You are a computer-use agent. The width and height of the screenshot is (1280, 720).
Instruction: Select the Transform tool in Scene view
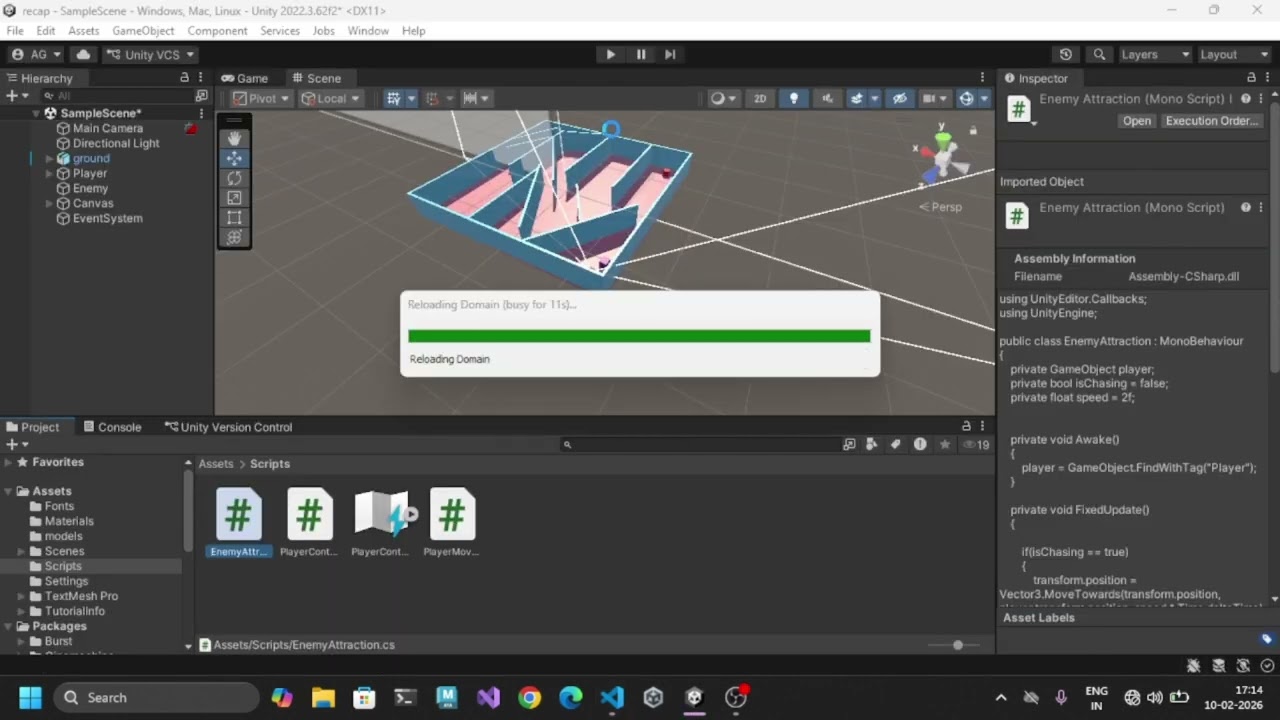point(234,237)
